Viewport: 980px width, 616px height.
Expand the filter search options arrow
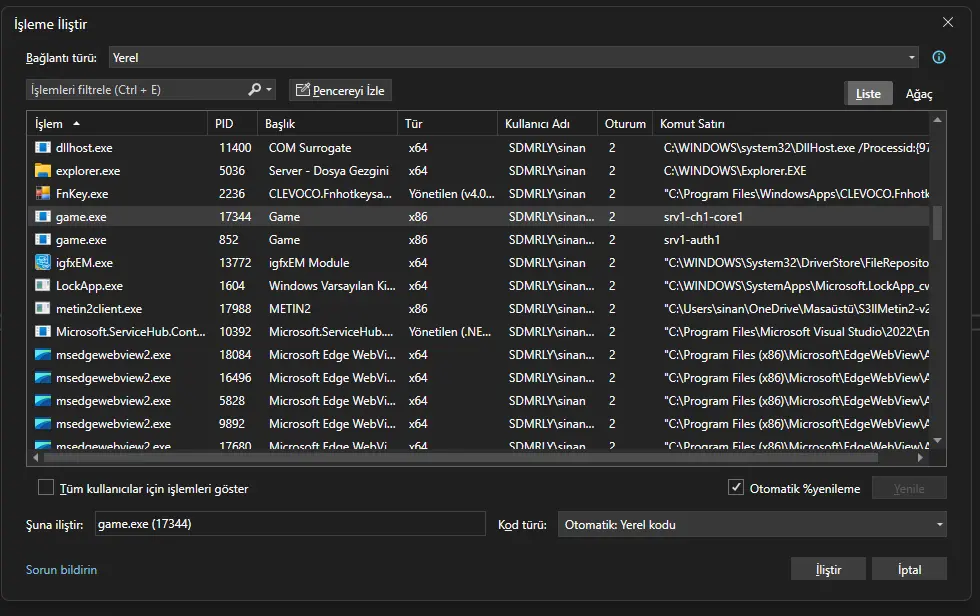coord(269,89)
